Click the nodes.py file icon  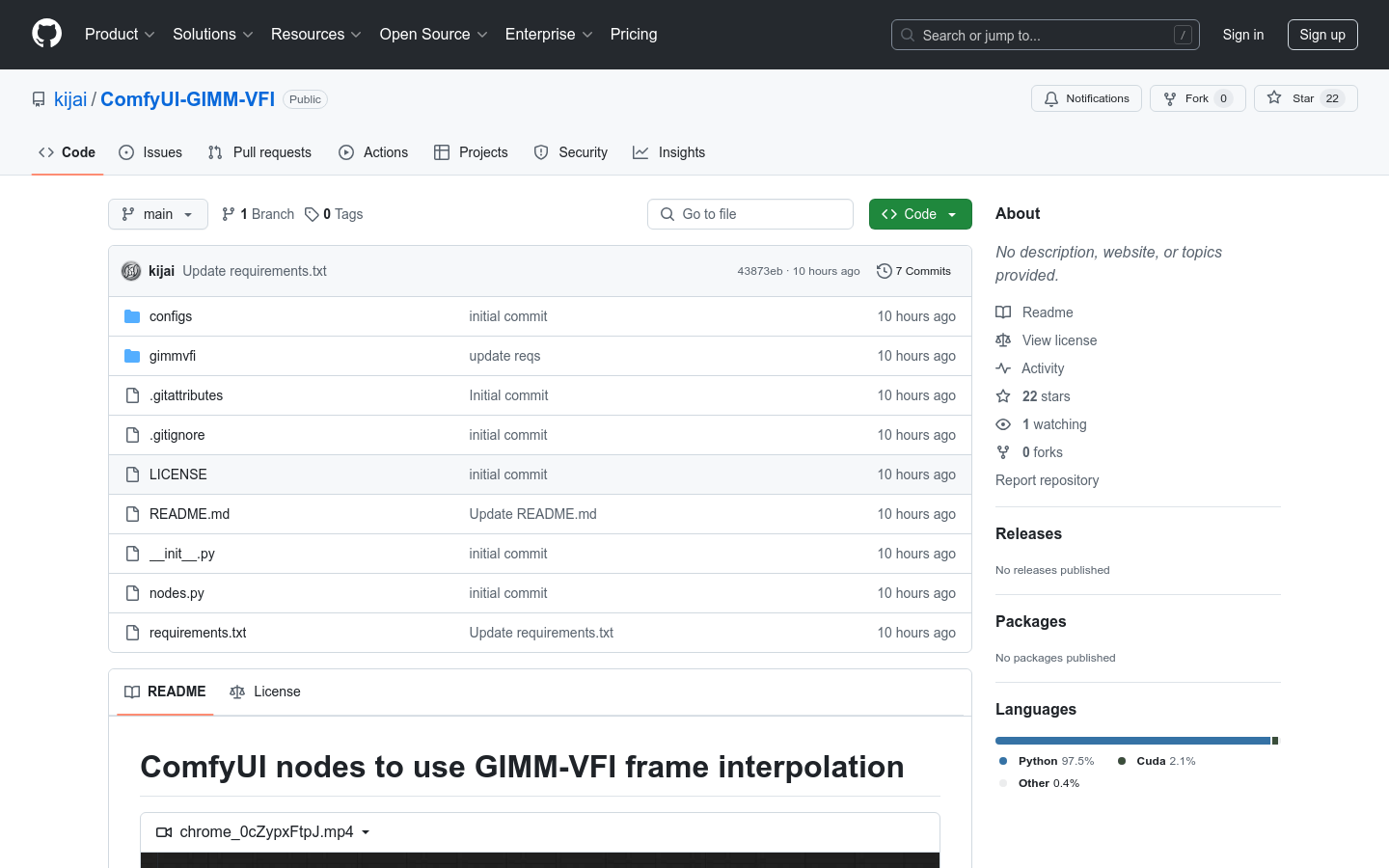(132, 593)
